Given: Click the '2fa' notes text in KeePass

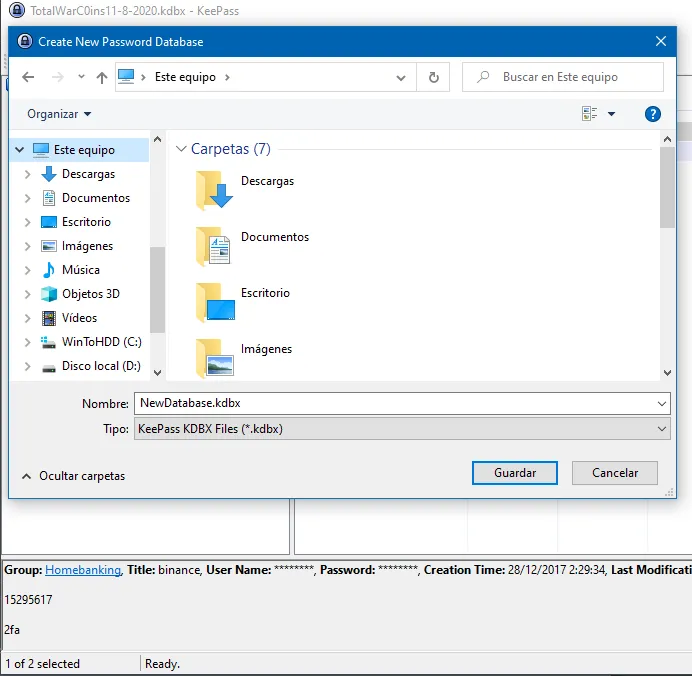Looking at the screenshot, I should point(12,630).
